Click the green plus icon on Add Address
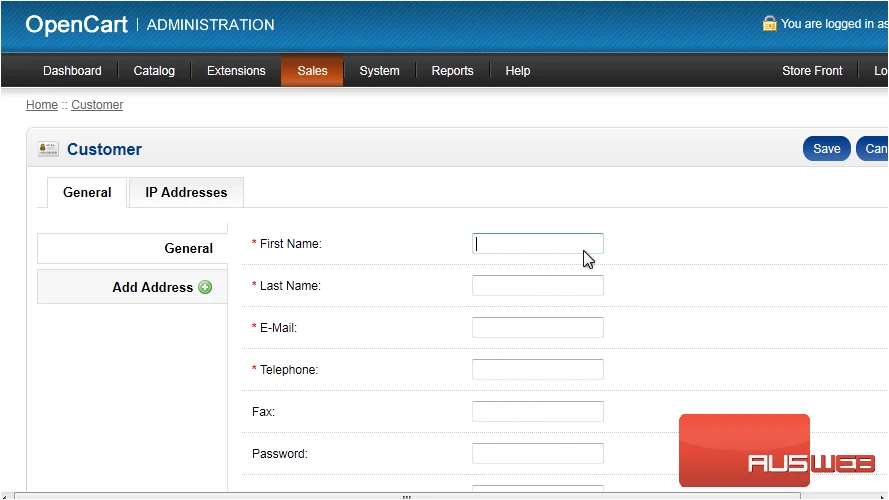The image size is (889, 500). 205,287
